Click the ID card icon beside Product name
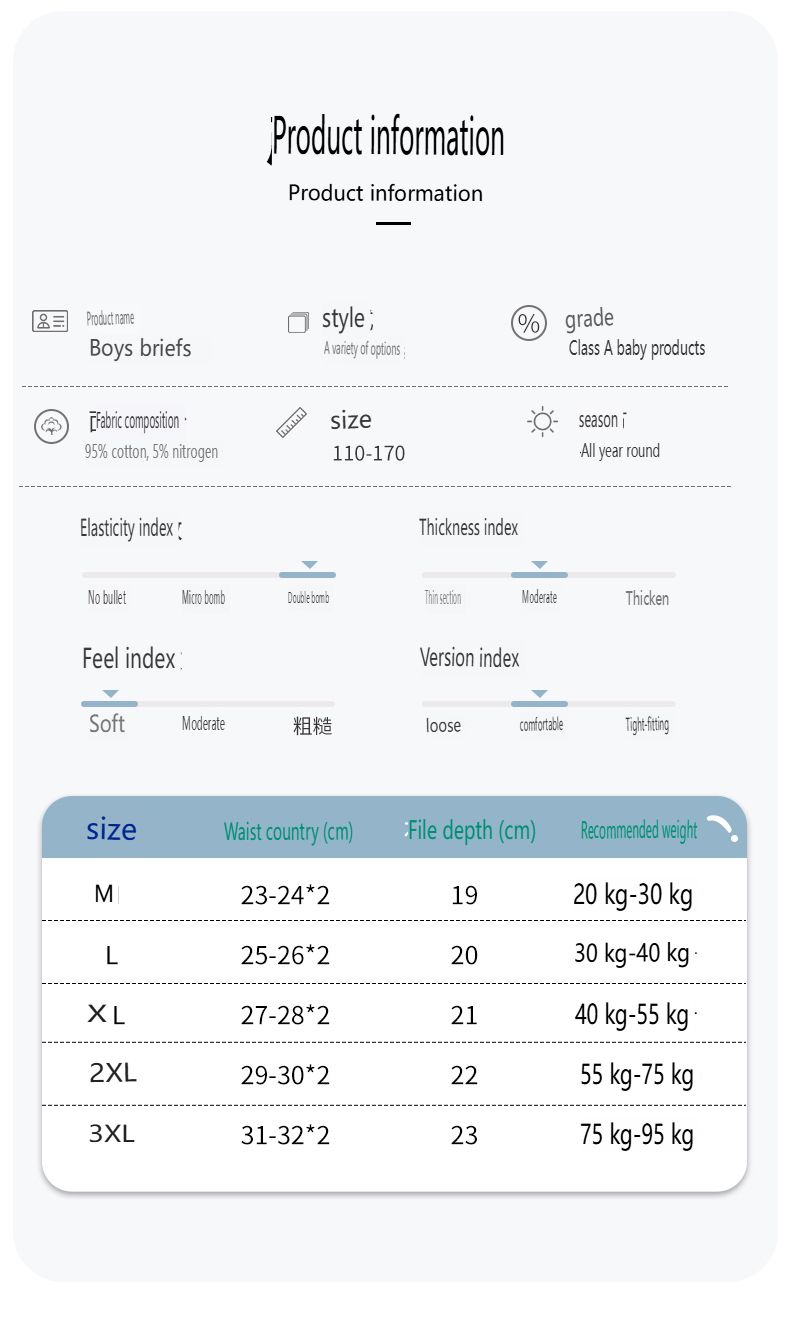790x1329 pixels. coord(50,321)
